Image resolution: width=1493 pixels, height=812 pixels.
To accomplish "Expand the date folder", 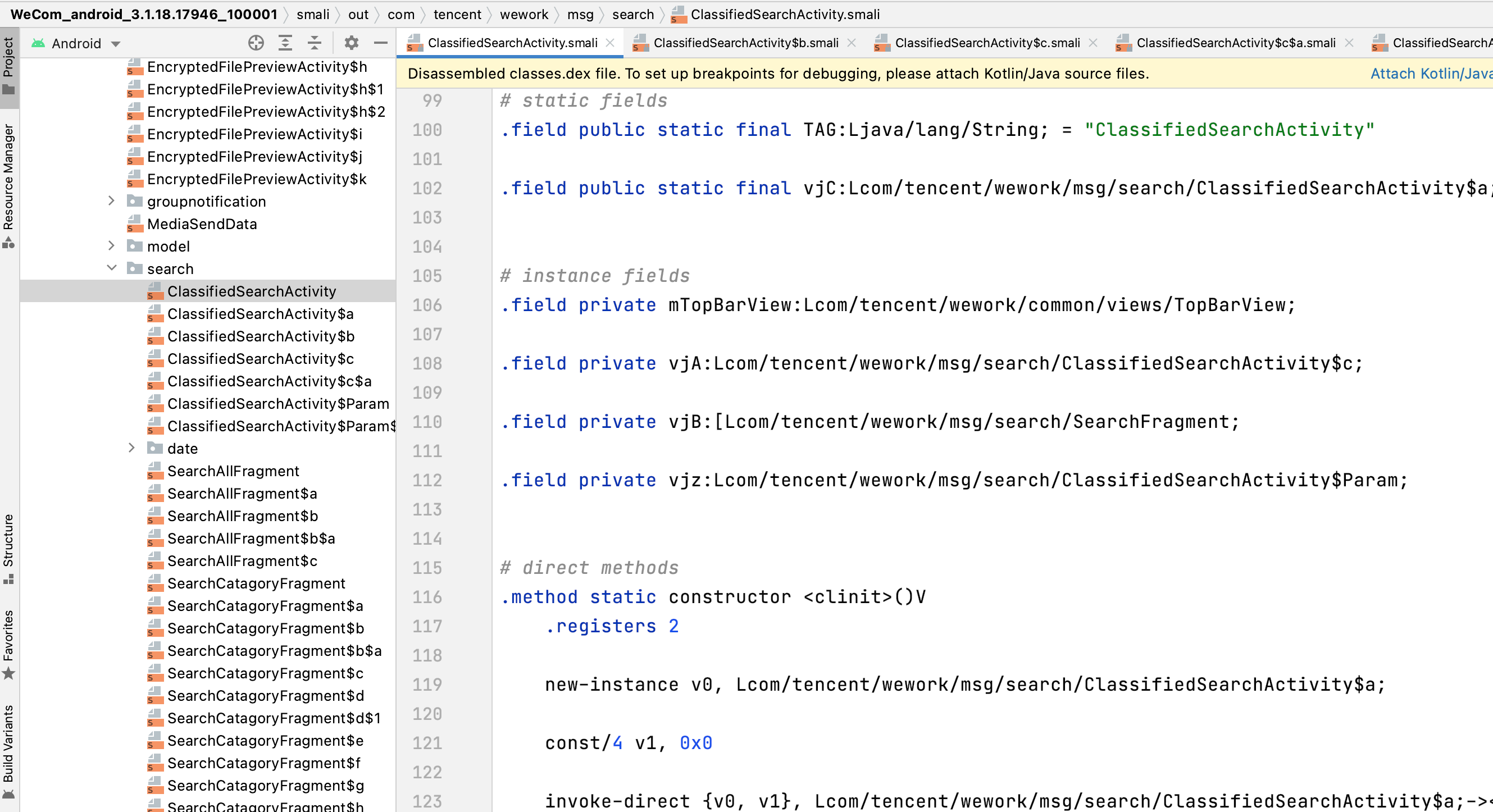I will (131, 448).
